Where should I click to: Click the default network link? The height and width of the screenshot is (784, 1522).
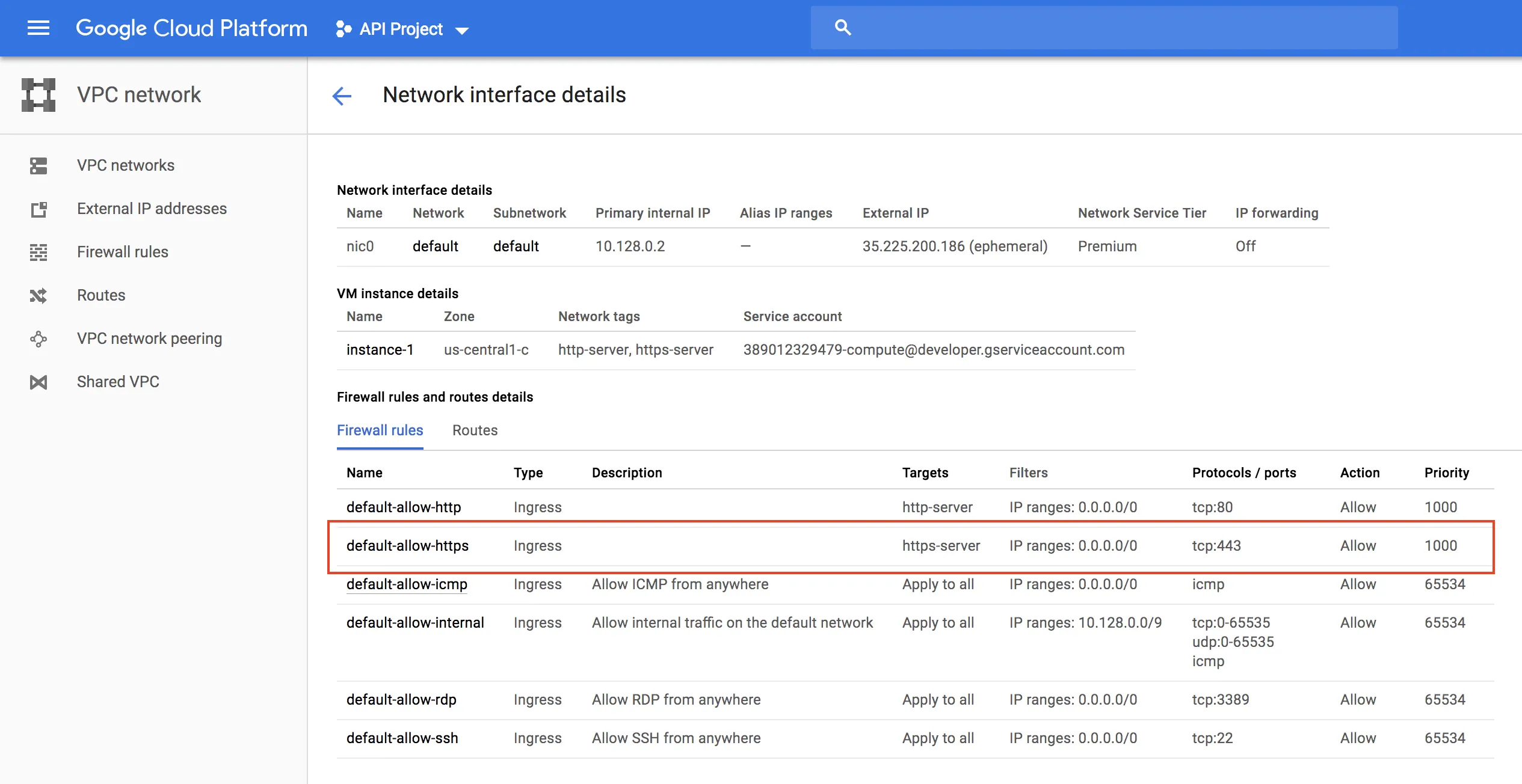pos(435,247)
